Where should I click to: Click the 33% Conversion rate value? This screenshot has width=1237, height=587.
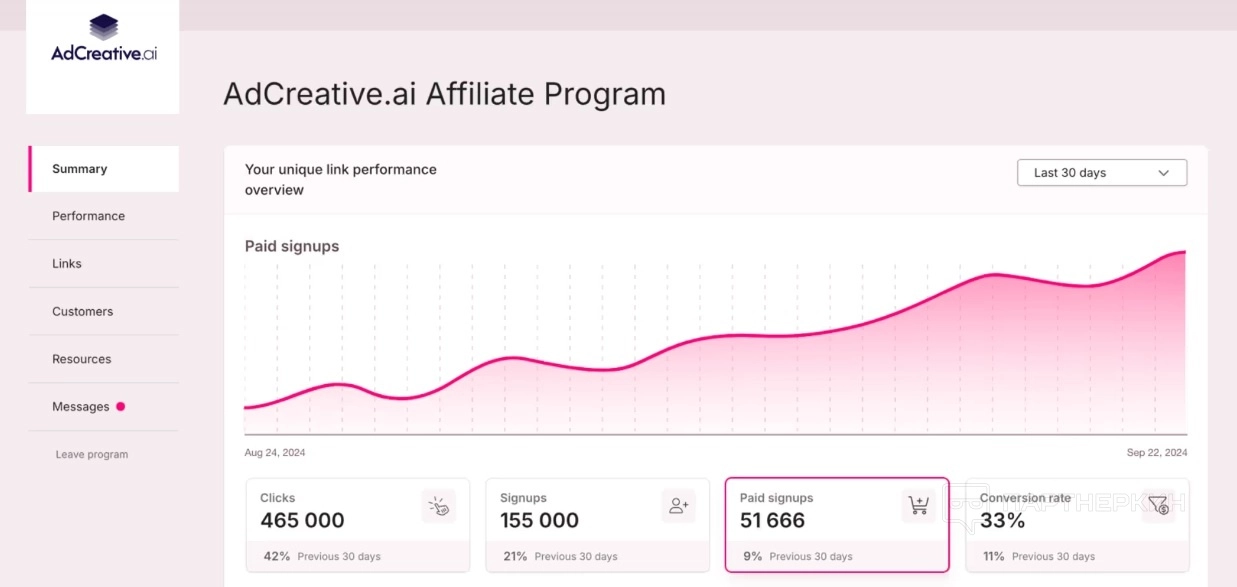1002,520
